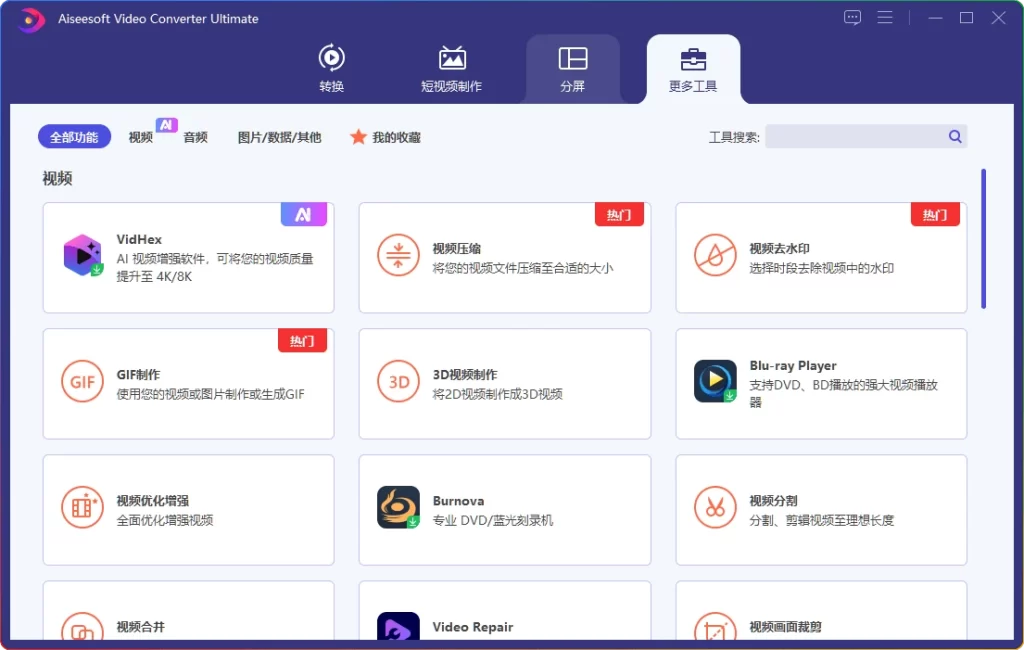Click the 视频分割 scissors icon

pyautogui.click(x=715, y=507)
